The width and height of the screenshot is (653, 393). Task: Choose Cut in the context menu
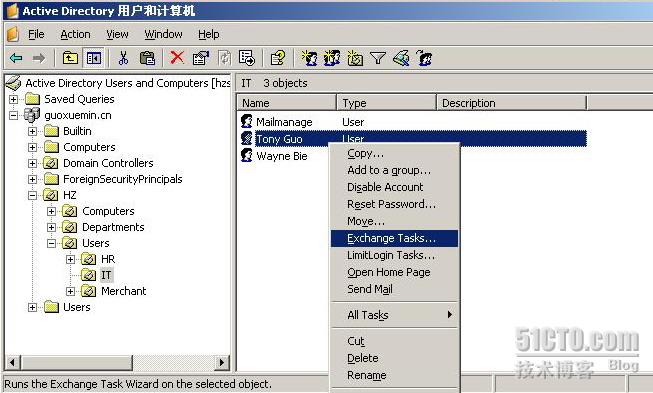click(394, 341)
